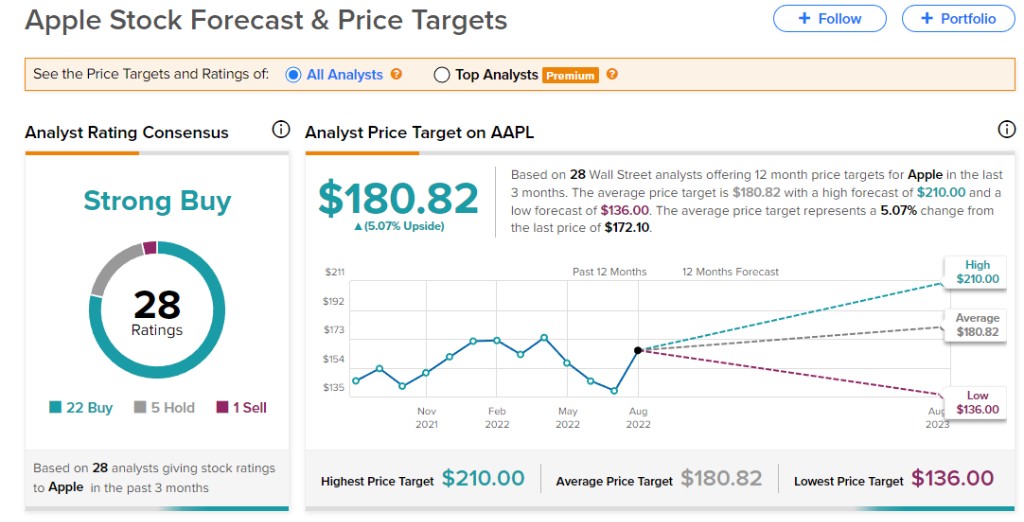Image resolution: width=1024 pixels, height=522 pixels.
Task: Click the Premium badge label
Action: click(x=570, y=75)
